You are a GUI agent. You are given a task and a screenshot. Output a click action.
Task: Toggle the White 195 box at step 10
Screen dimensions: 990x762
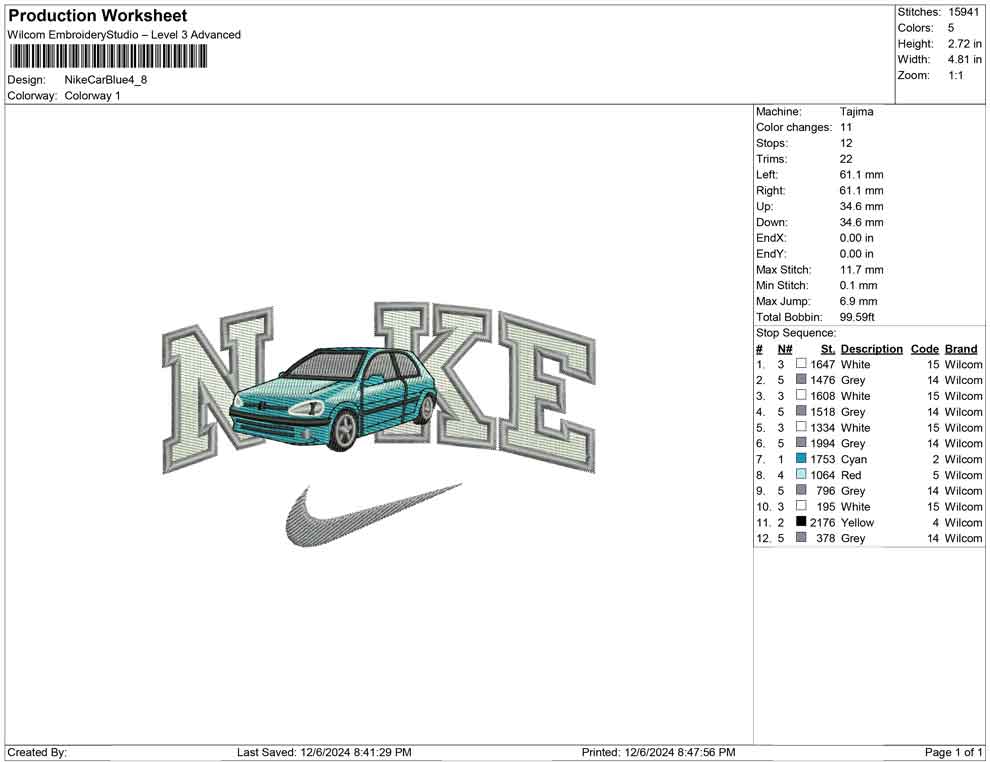(x=800, y=506)
